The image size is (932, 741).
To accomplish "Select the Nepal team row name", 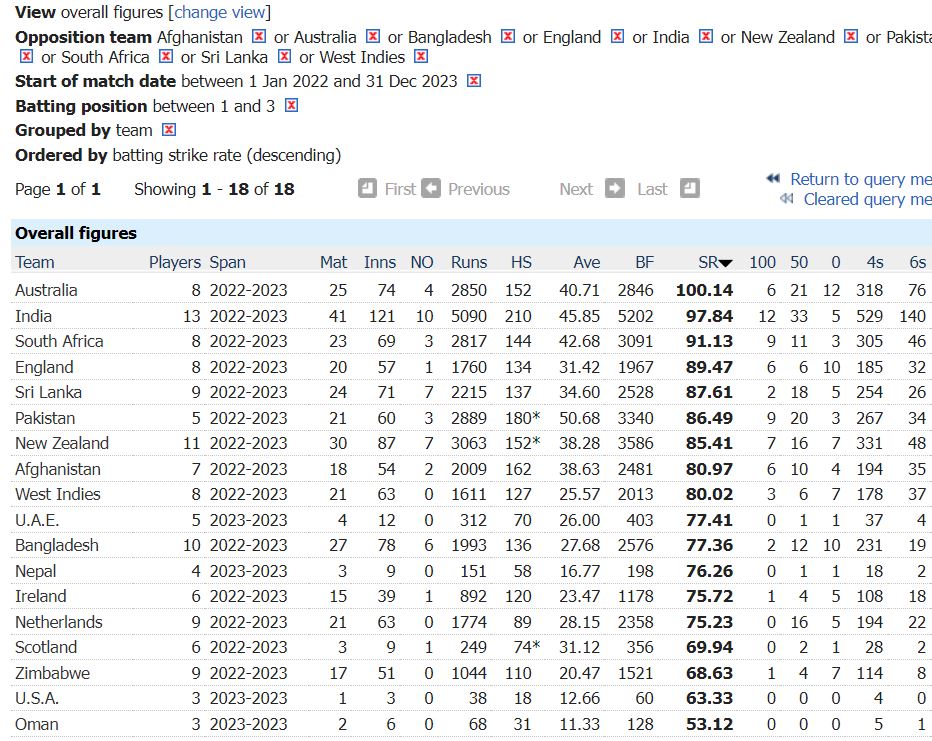I will click(36, 572).
